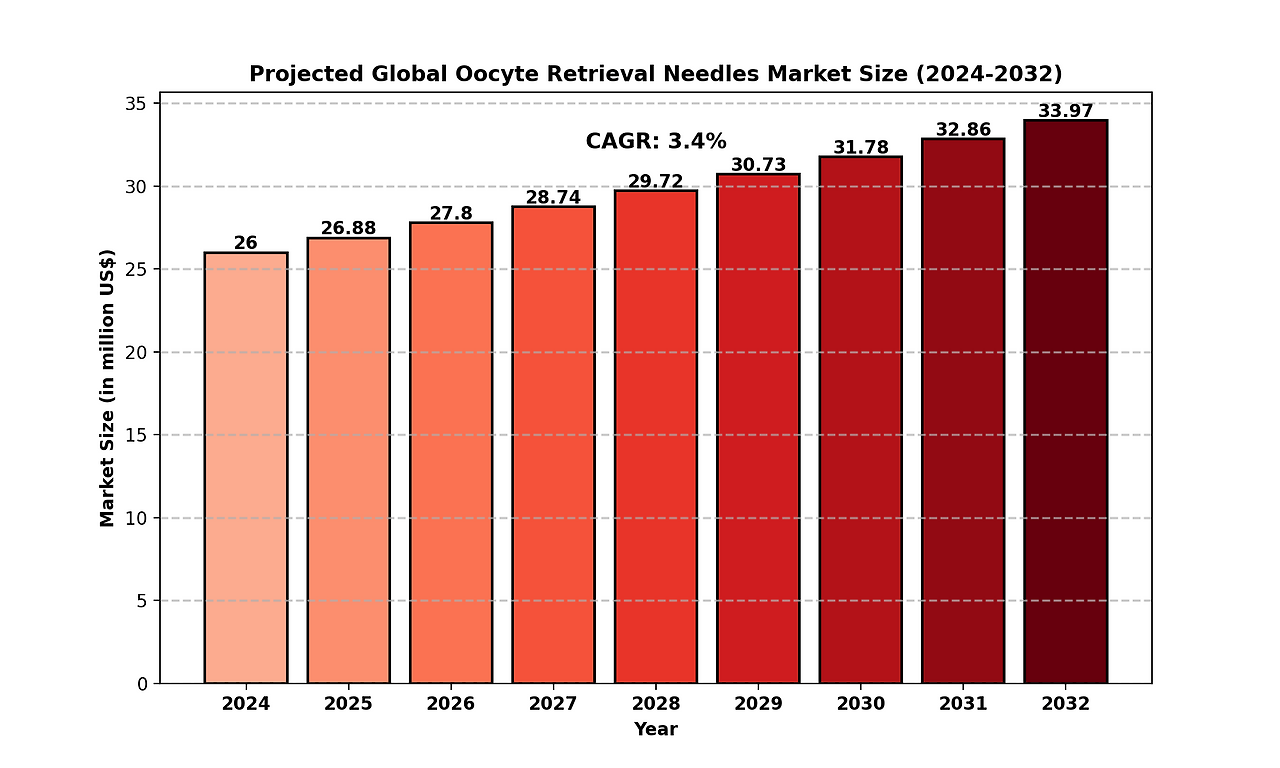Screen dimensions: 1280x768
Task: Click the value label '28.74'
Action: pos(553,197)
